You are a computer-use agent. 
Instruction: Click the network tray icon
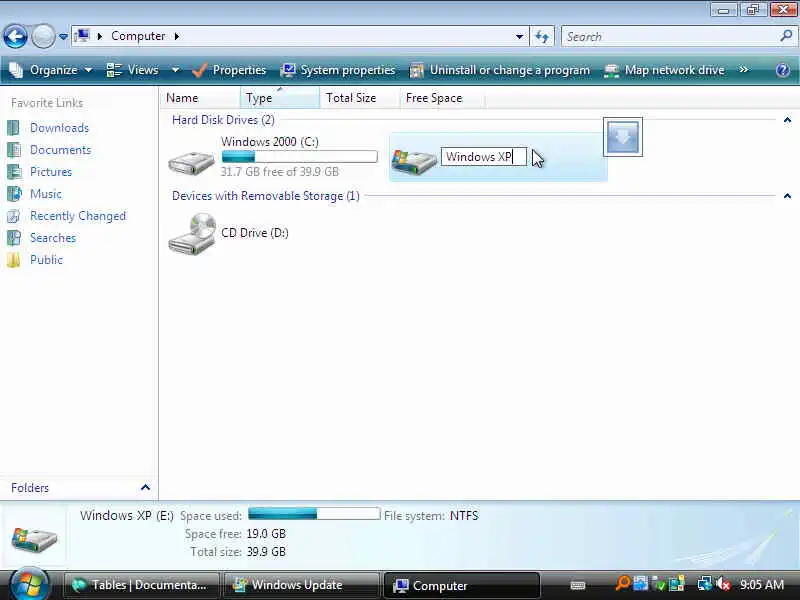tap(705, 584)
